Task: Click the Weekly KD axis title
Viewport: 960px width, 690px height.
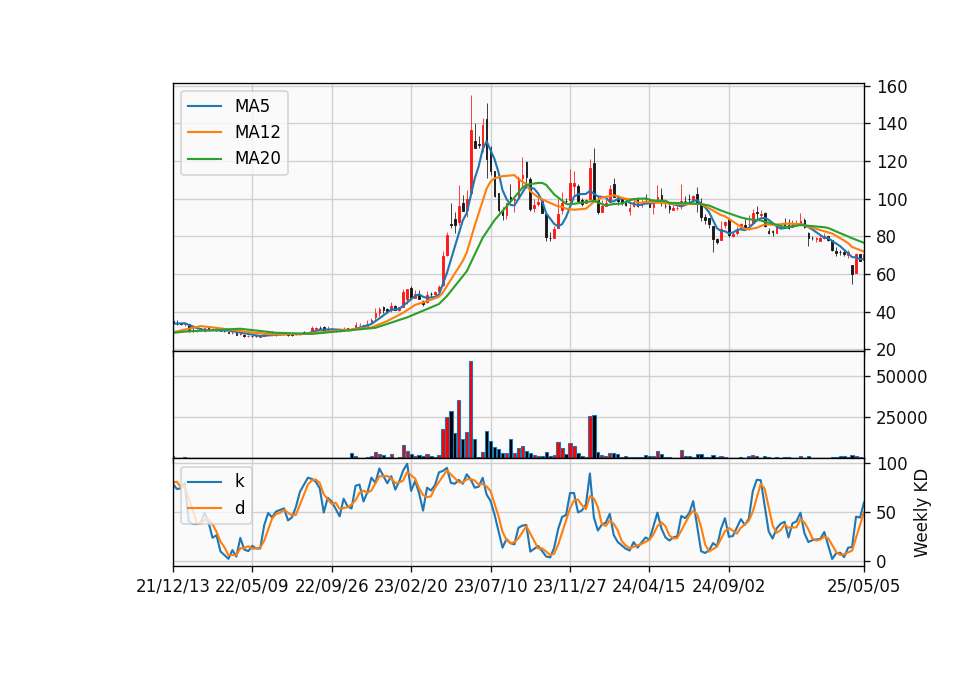Action: coord(920,513)
